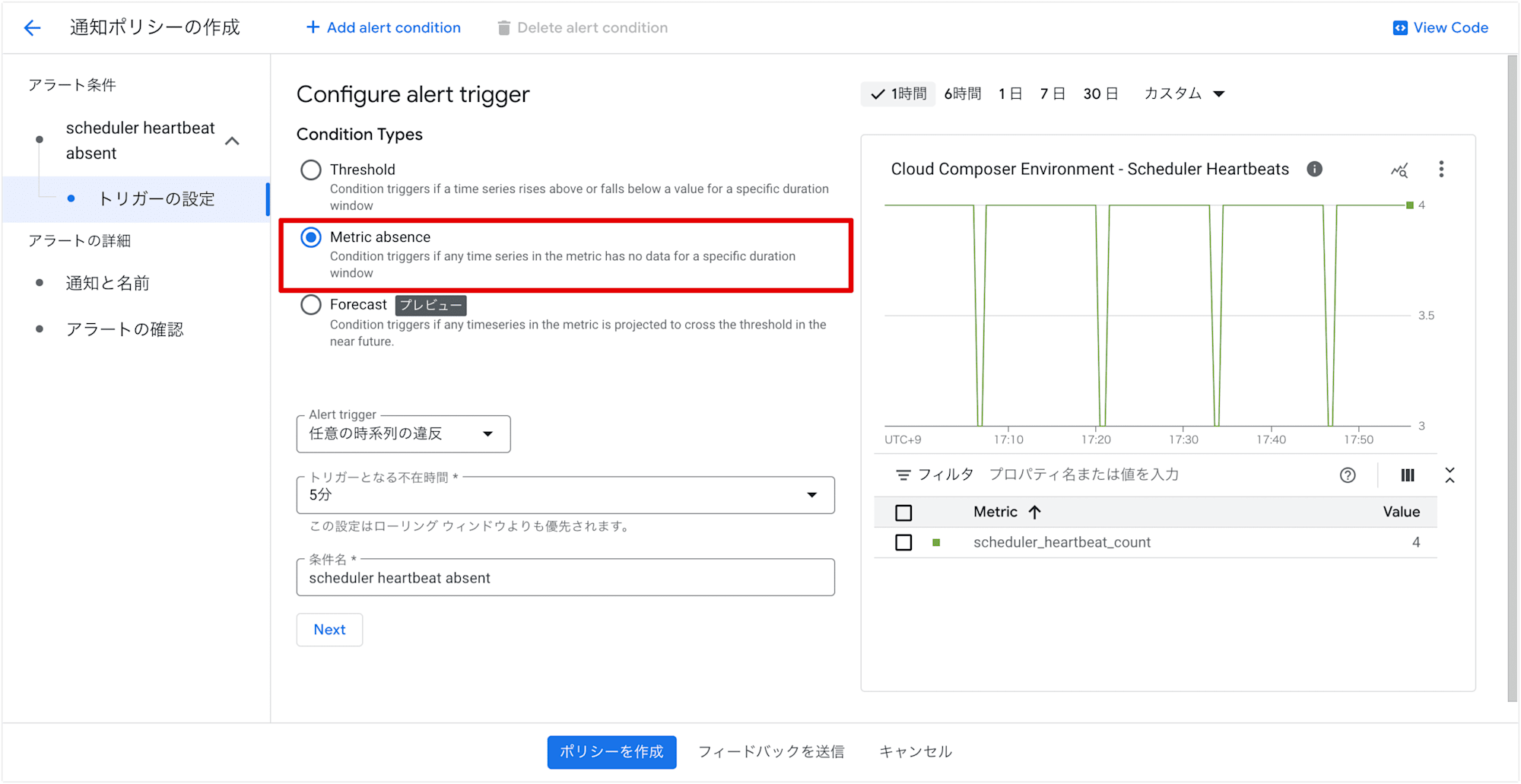The image size is (1521, 784).
Task: Go back with the left arrow icon
Action: tap(32, 28)
